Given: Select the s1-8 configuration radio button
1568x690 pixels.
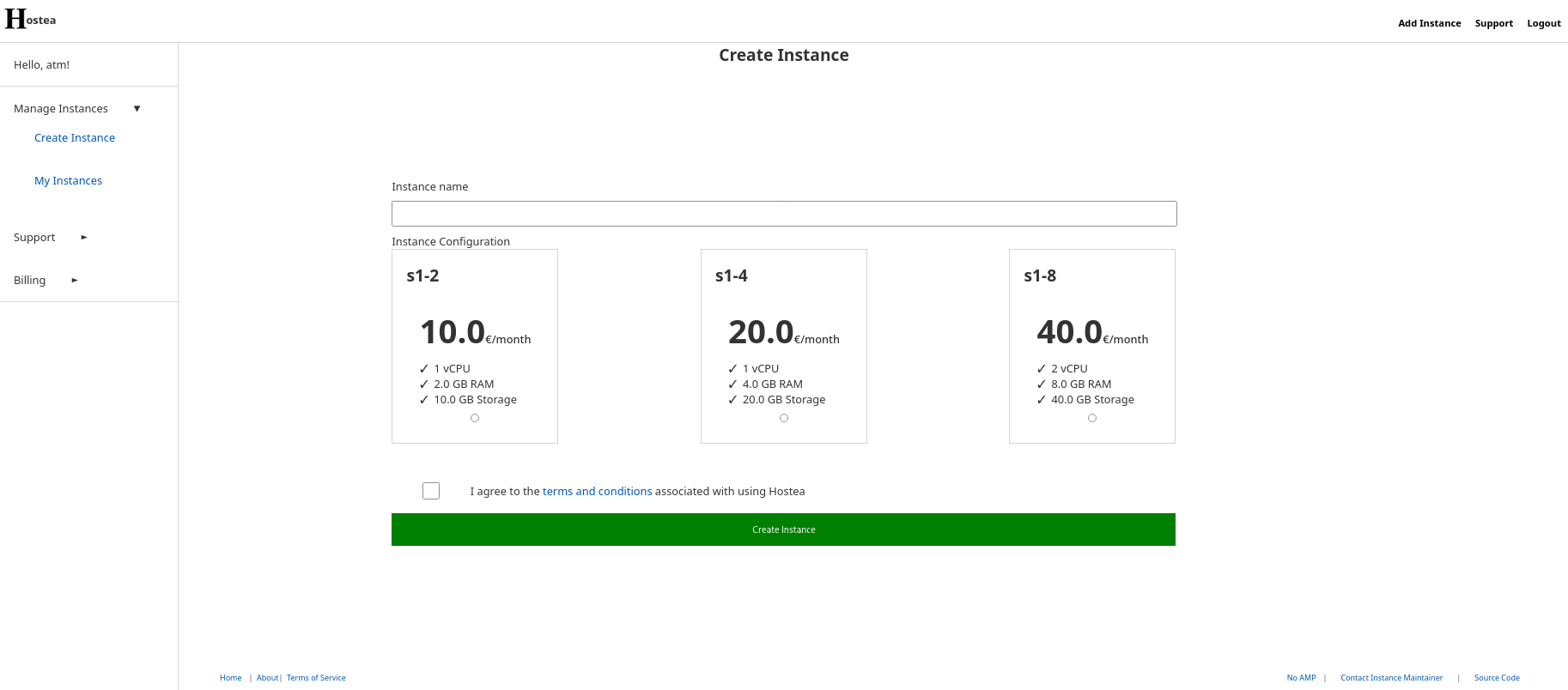Looking at the screenshot, I should (x=1092, y=418).
